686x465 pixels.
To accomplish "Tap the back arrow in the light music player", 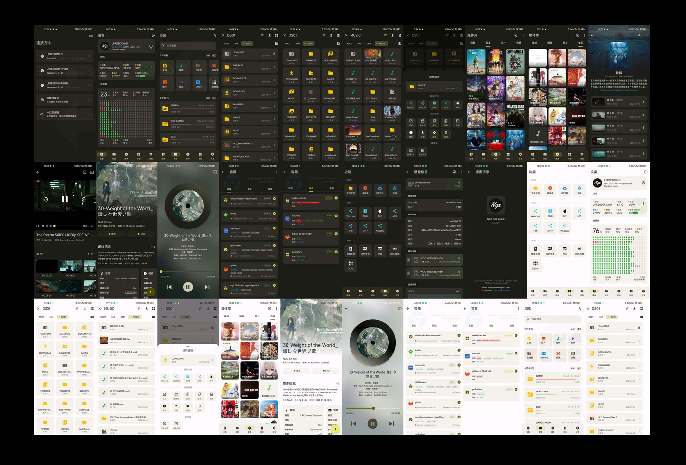I will tap(346, 308).
